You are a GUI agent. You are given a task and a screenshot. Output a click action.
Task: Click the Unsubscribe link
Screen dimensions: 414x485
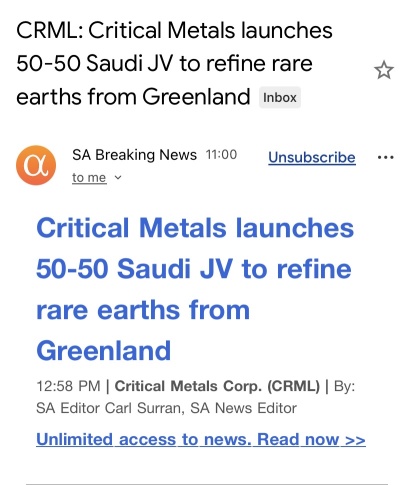[312, 157]
